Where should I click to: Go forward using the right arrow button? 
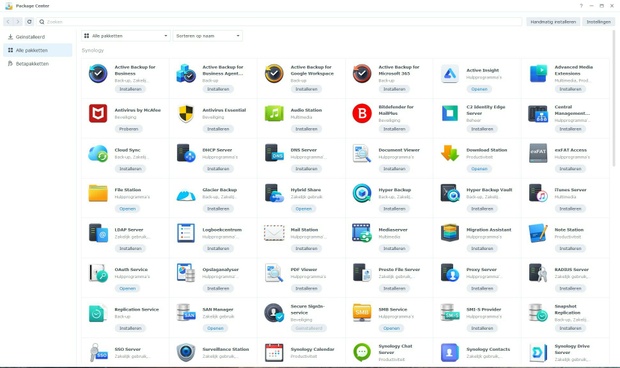pos(18,22)
